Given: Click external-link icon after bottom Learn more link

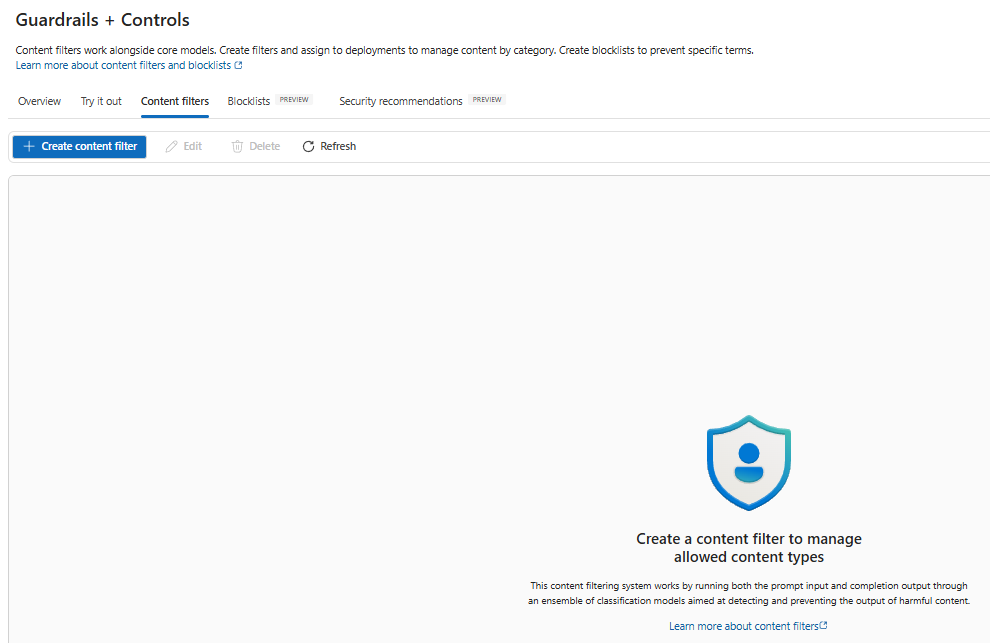Looking at the screenshot, I should click(x=823, y=625).
